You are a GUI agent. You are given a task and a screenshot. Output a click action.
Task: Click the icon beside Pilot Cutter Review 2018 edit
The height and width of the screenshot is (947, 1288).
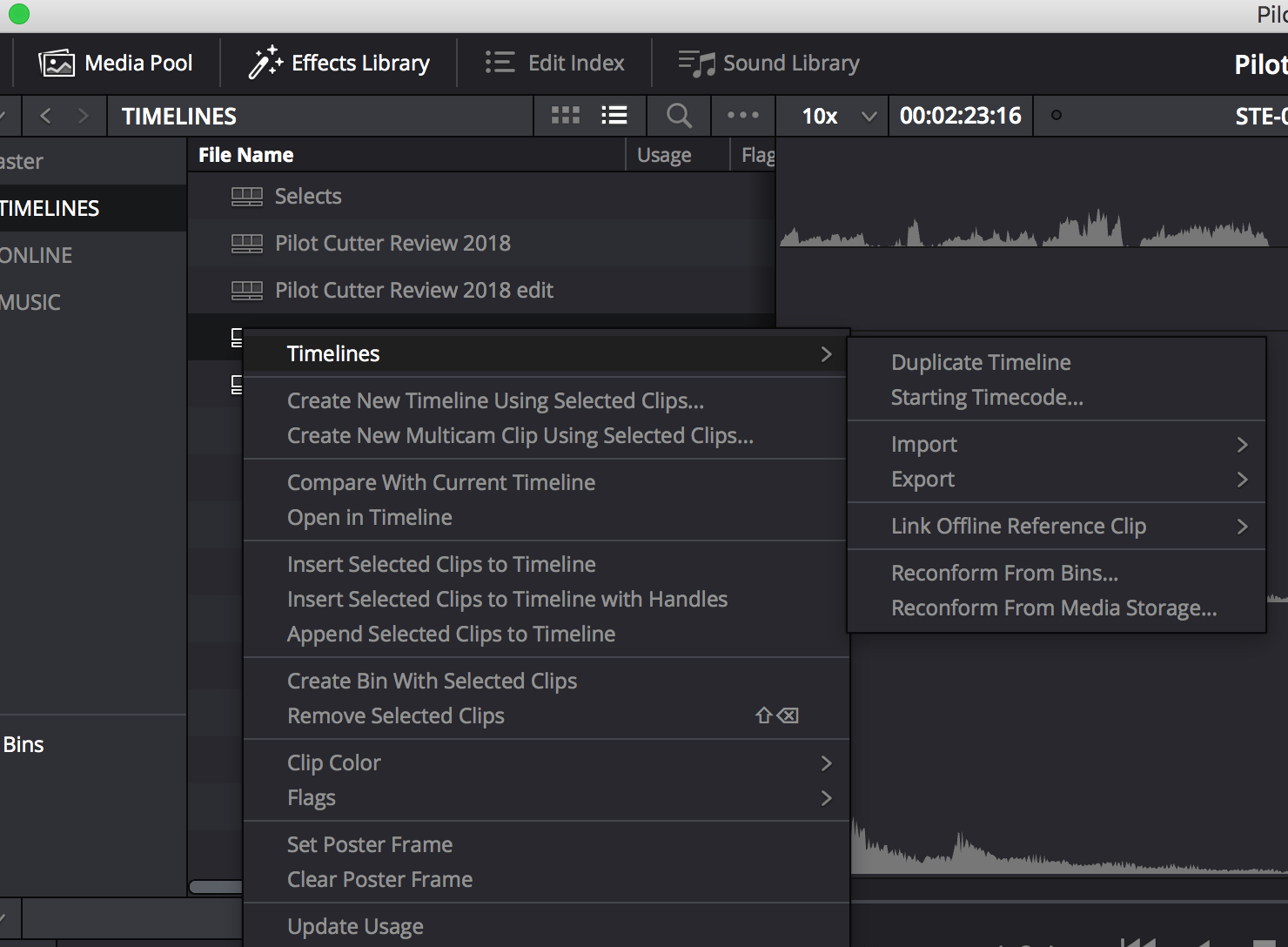pyautogui.click(x=247, y=291)
